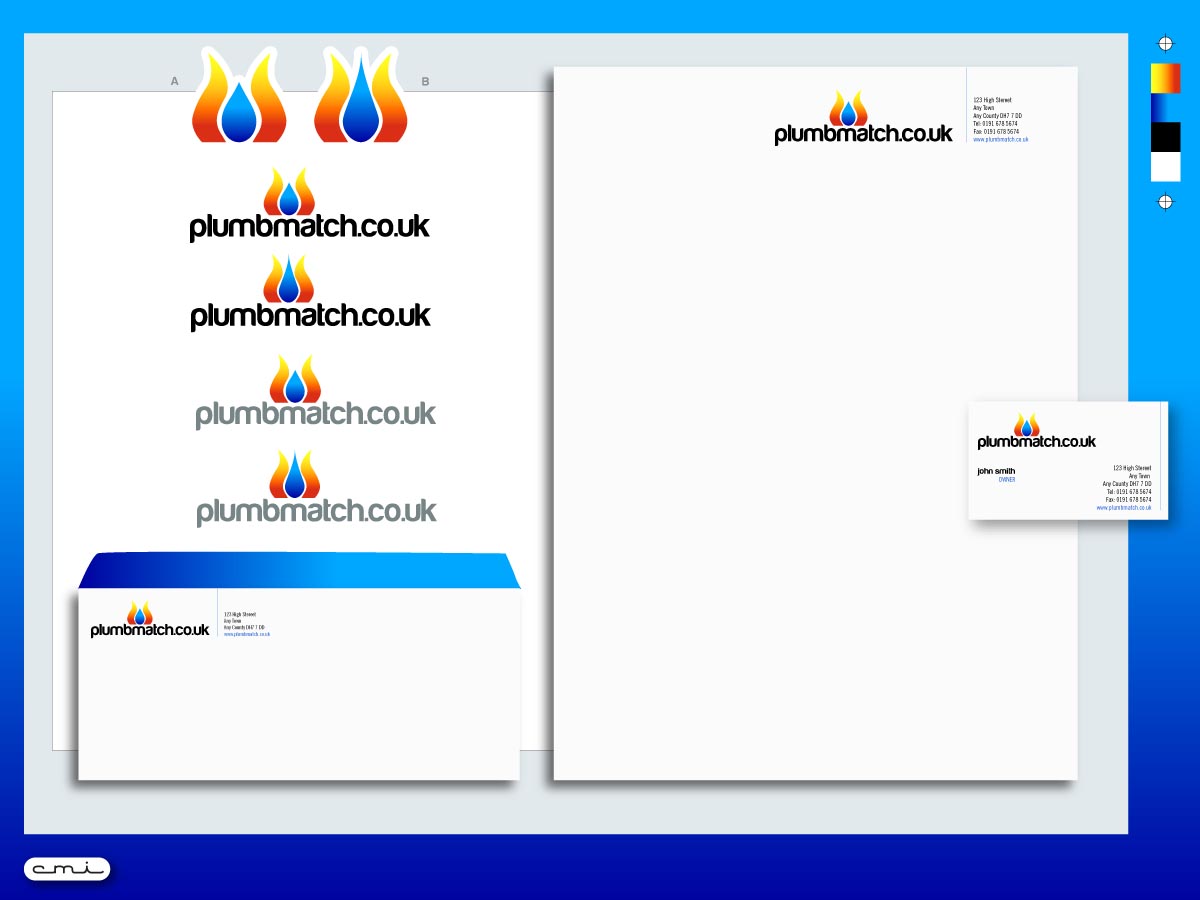Click the cmi logo at bottom left

[68, 869]
